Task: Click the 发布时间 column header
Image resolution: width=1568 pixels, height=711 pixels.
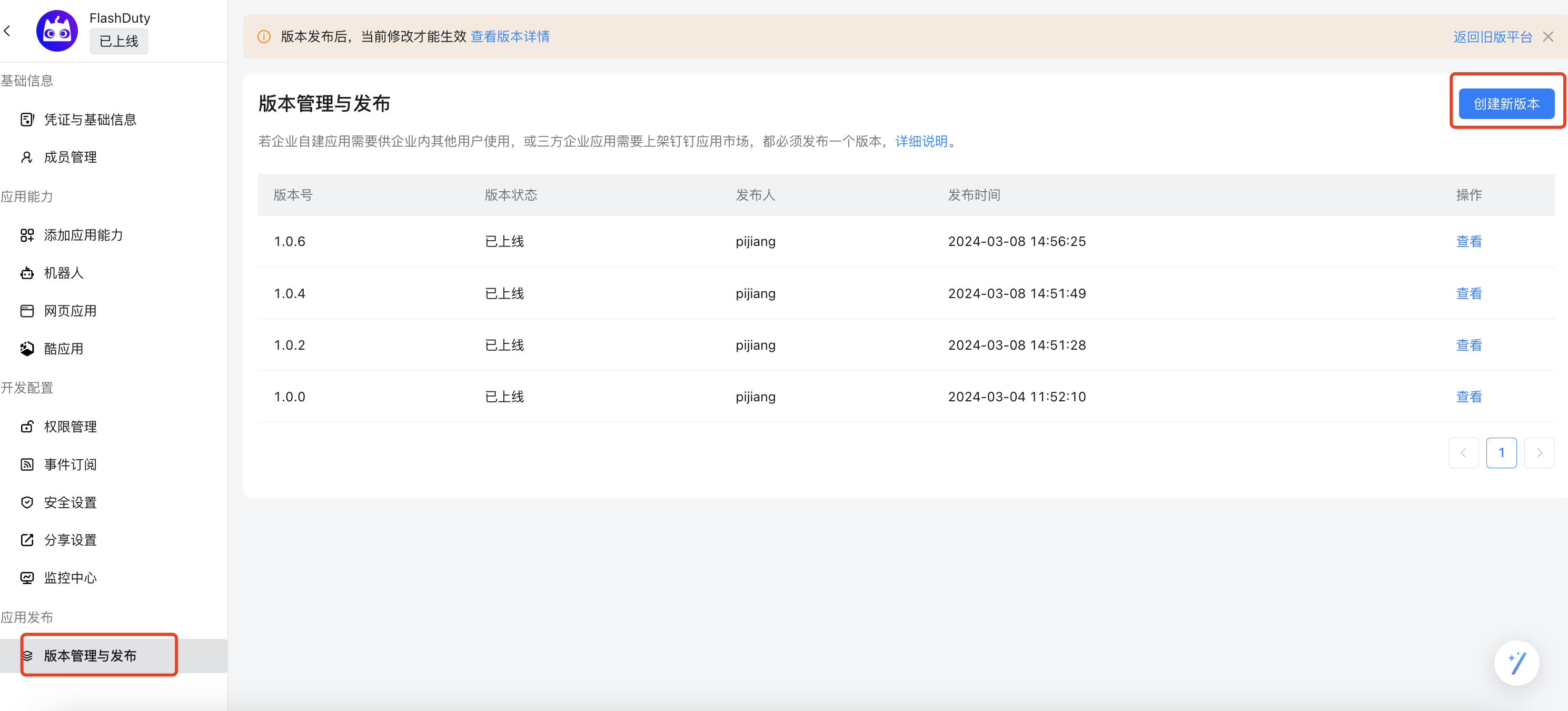Action: coord(974,195)
